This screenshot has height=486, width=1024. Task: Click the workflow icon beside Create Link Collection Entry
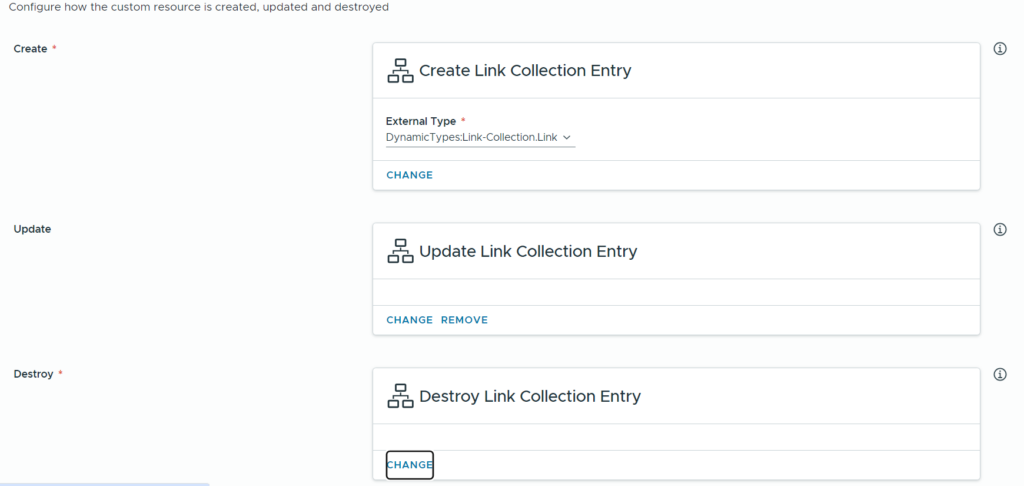pos(400,71)
